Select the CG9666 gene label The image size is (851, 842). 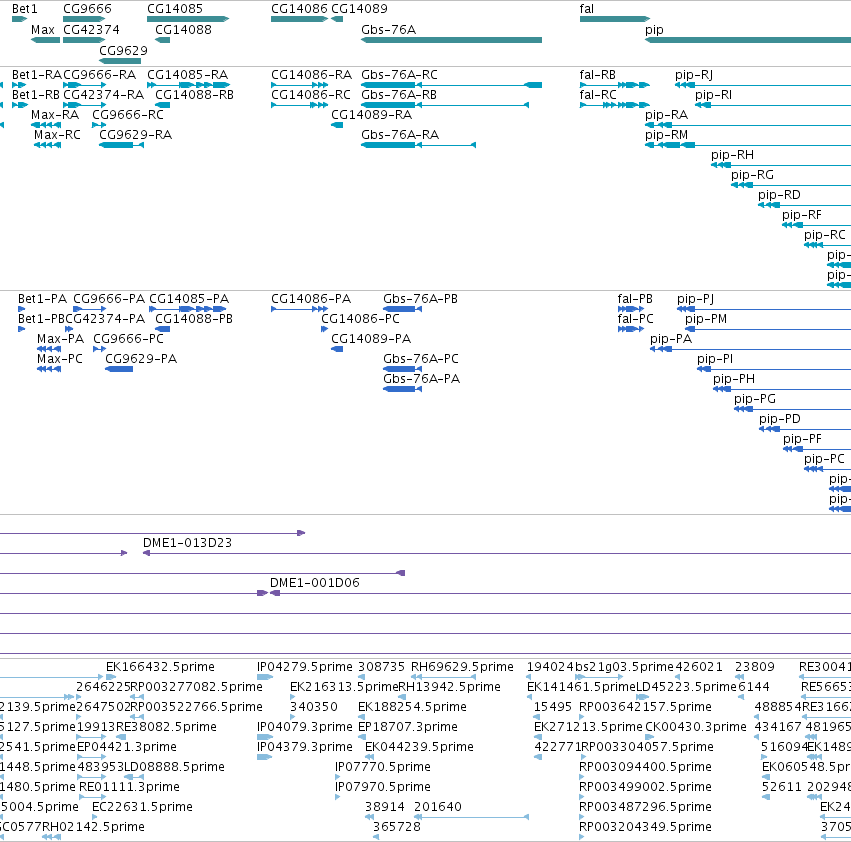87,9
